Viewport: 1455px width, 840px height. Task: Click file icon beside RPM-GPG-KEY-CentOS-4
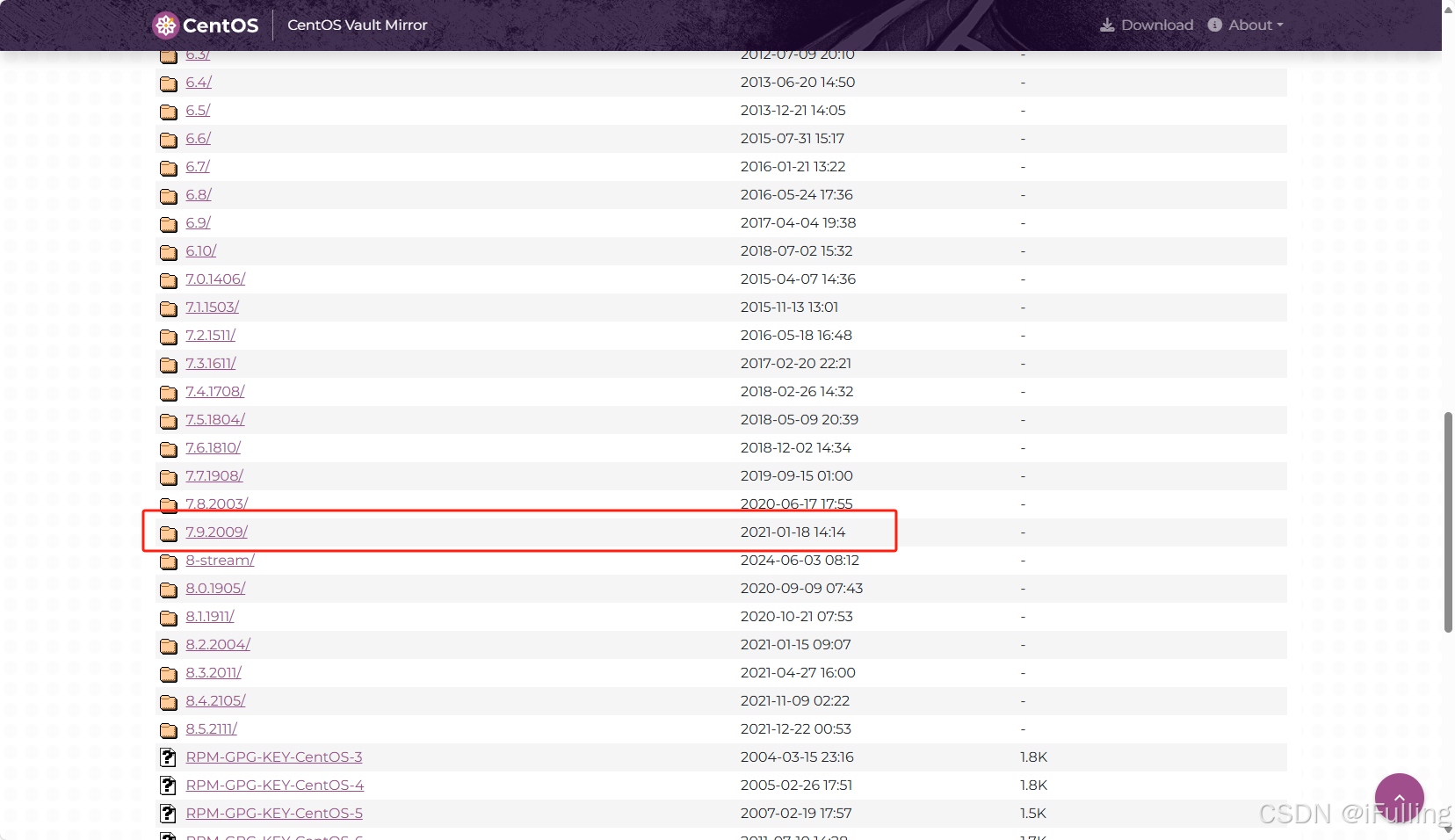(x=168, y=786)
